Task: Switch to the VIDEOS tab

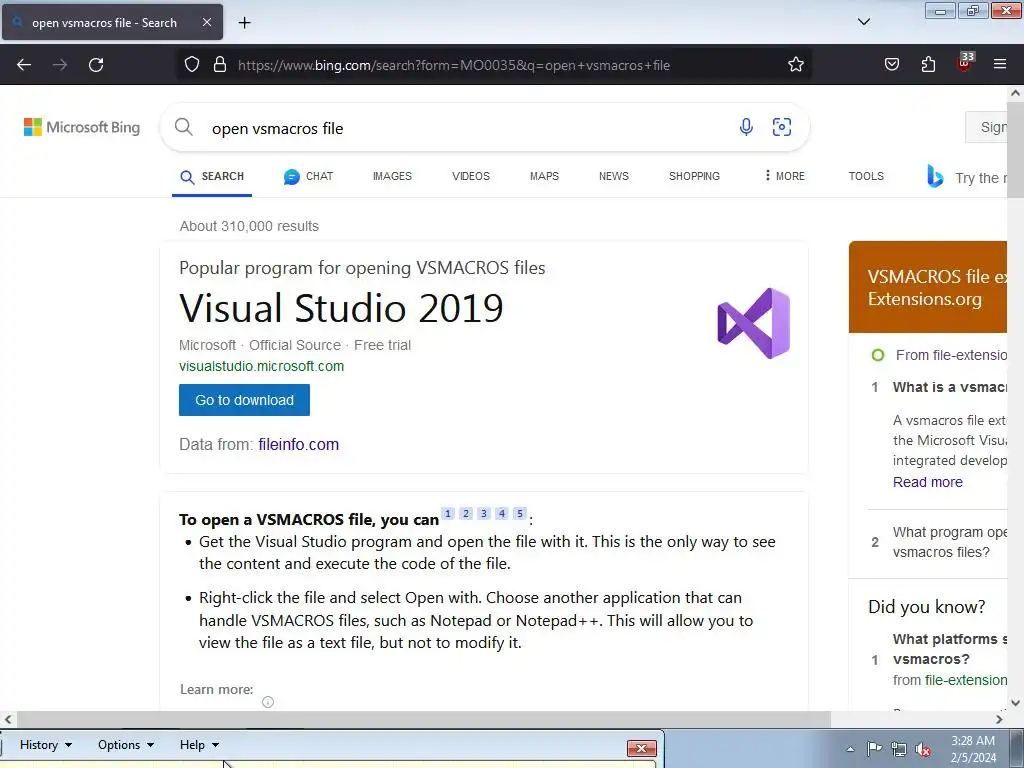Action: click(x=471, y=176)
